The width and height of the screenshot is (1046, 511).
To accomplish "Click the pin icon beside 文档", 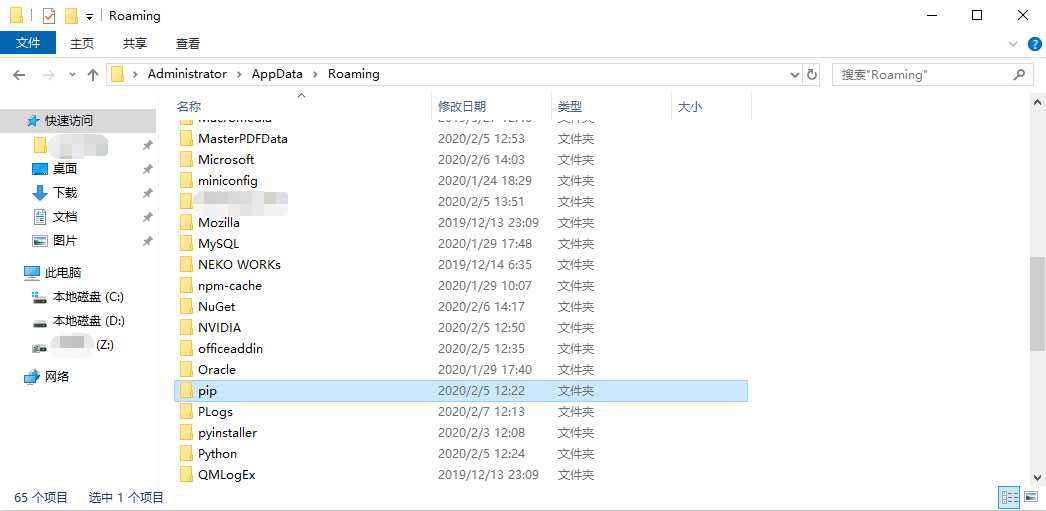I will pos(147,217).
